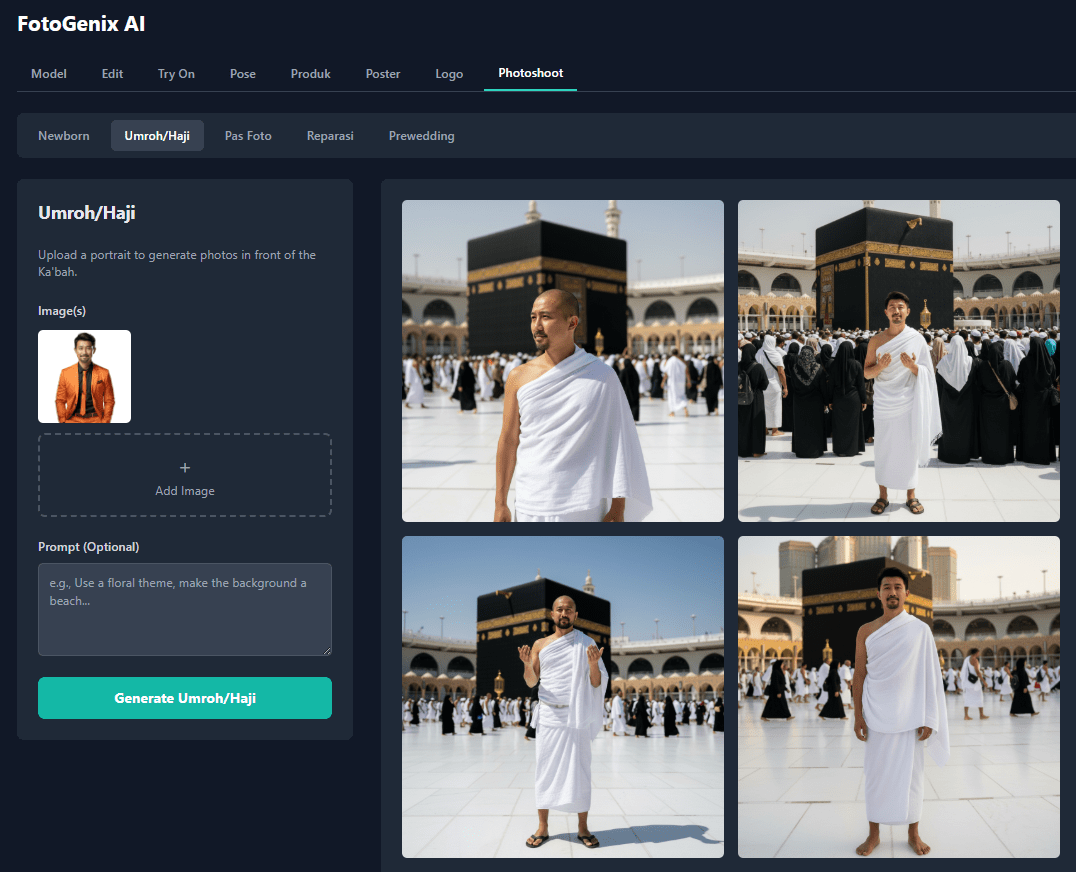
Task: Switch to the Edit tab
Action: [112, 74]
